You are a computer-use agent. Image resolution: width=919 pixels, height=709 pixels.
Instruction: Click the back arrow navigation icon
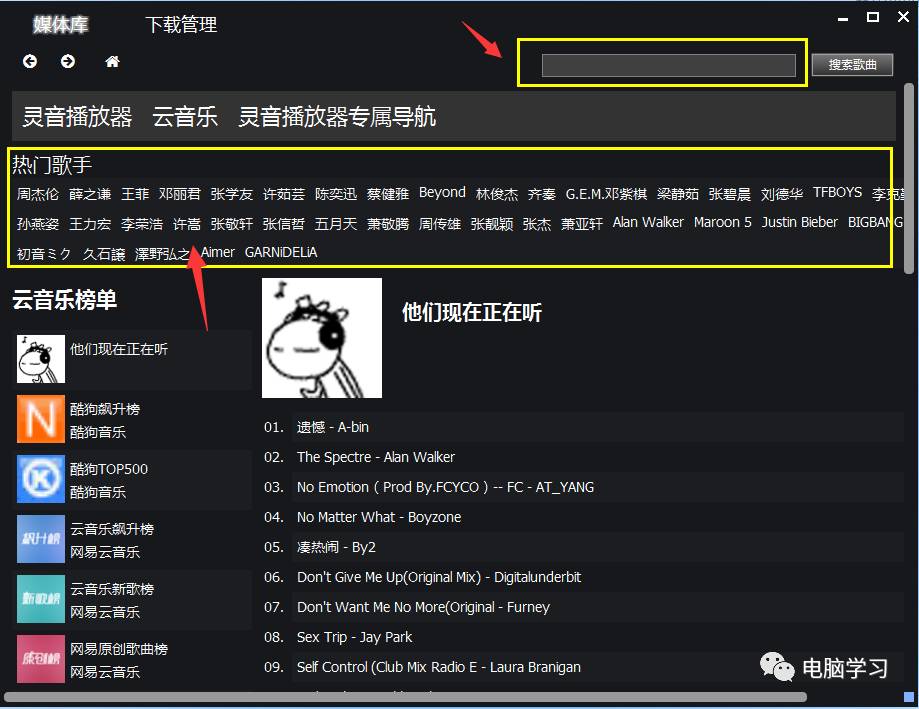30,61
